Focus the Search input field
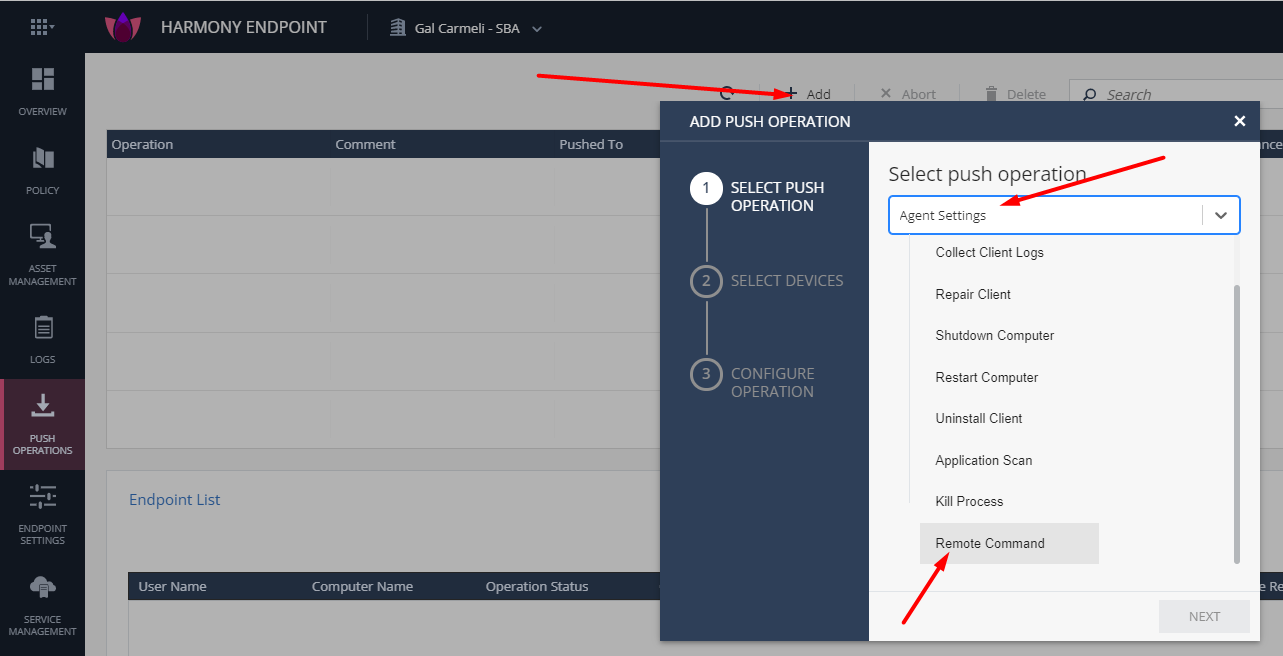Screen dimensions: 1283x656 click(x=1176, y=94)
